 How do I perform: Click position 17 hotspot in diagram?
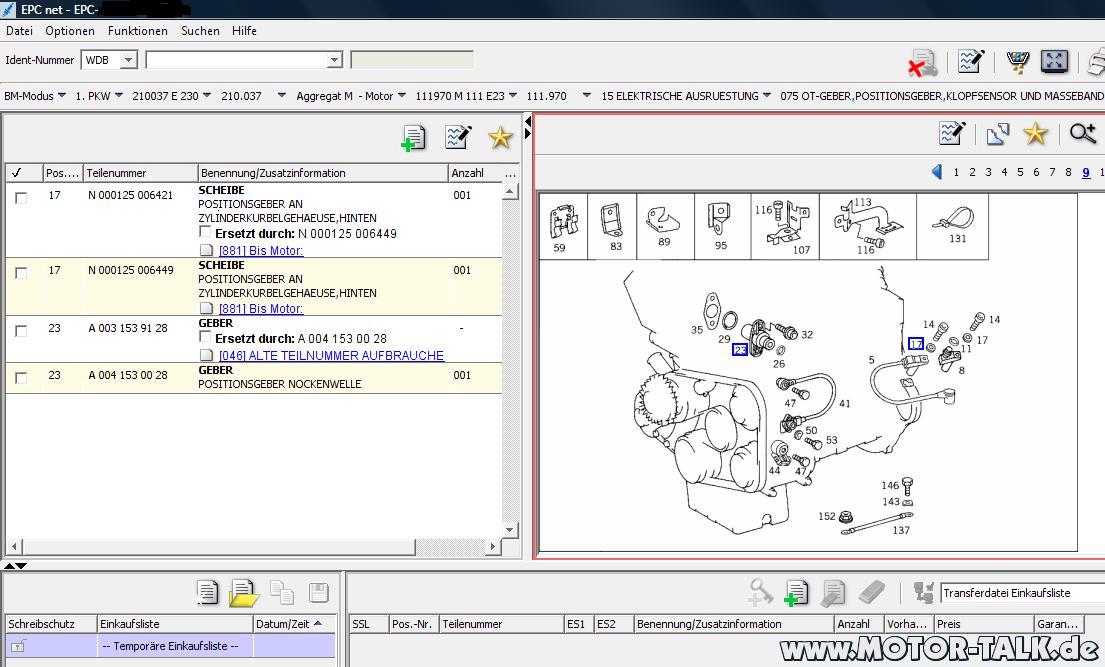pyautogui.click(x=915, y=343)
